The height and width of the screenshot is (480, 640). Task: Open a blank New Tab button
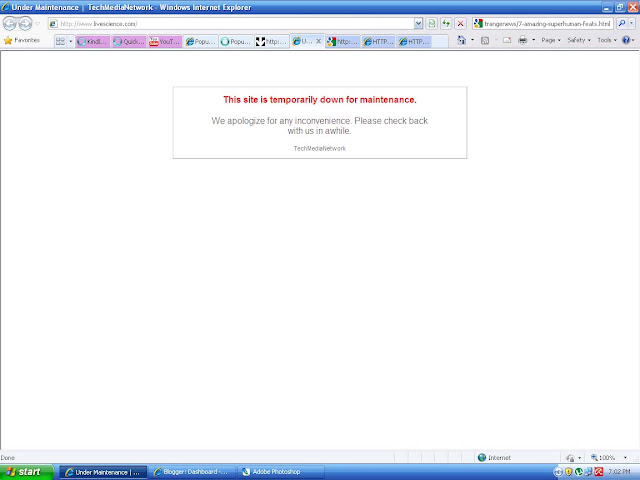(x=440, y=41)
